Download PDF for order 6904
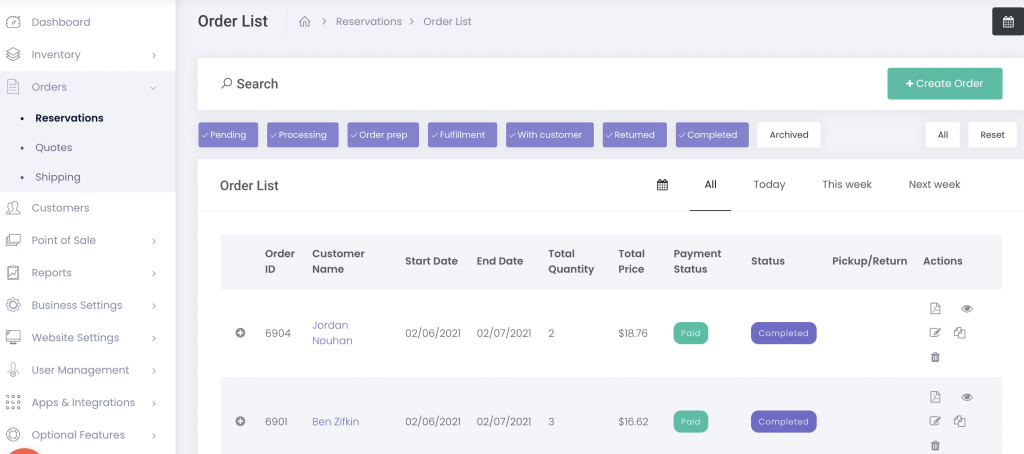The width and height of the screenshot is (1024, 454). [x=935, y=309]
